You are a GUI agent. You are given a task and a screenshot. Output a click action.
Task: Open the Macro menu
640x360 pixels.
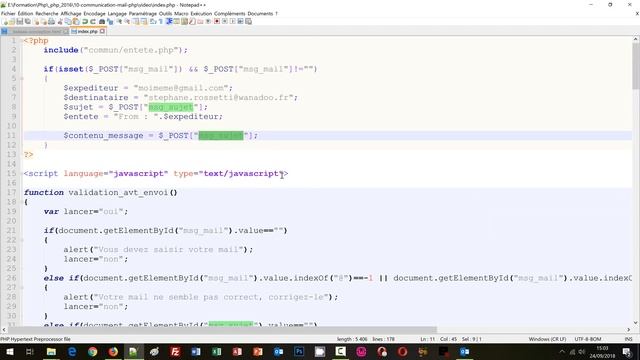click(x=181, y=13)
